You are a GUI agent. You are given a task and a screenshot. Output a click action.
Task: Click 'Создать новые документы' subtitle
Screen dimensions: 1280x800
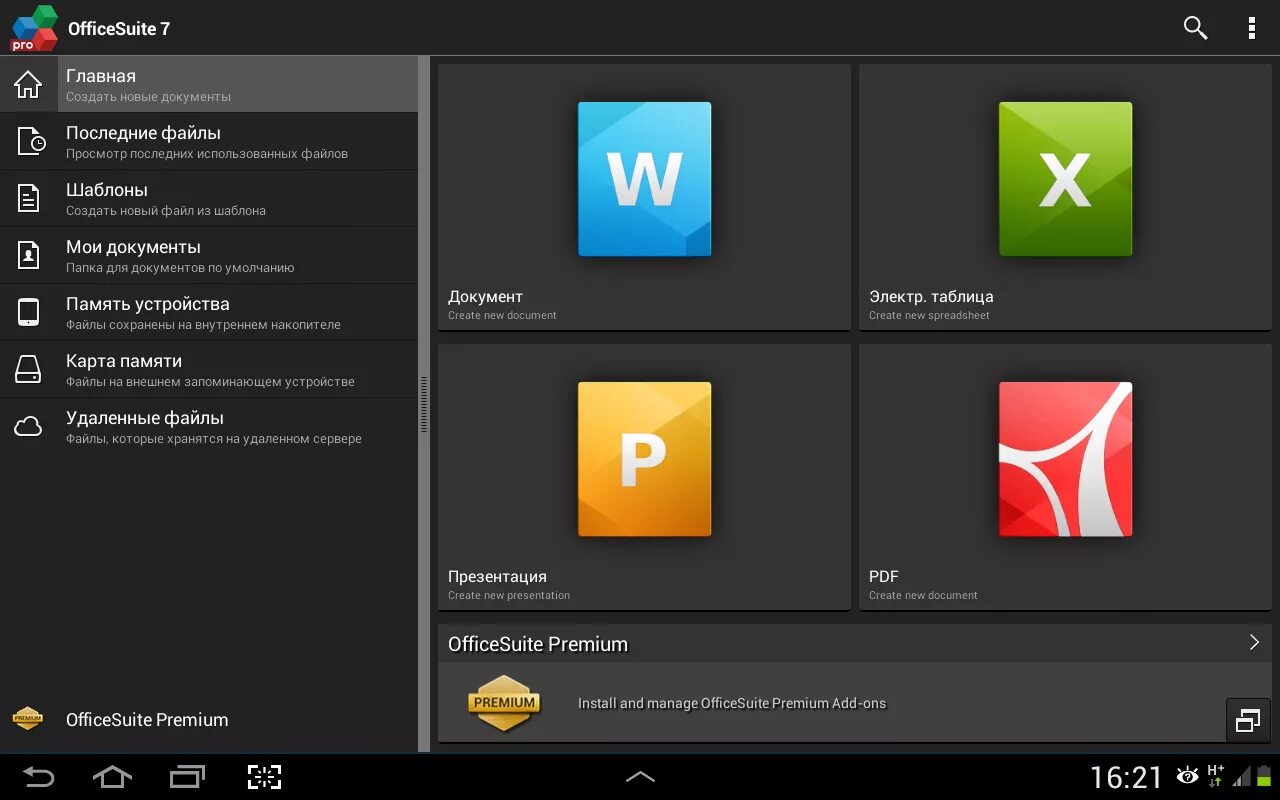[x=148, y=97]
